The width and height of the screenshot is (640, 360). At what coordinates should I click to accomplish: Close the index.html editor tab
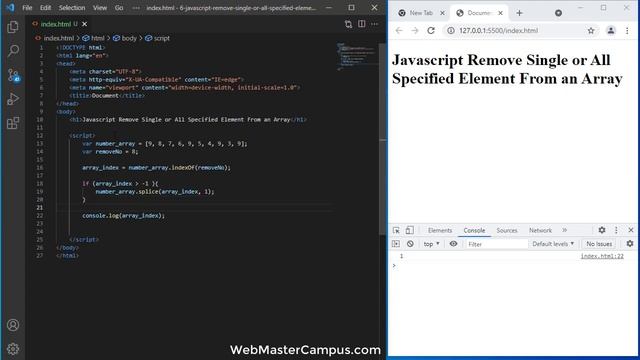pos(84,24)
